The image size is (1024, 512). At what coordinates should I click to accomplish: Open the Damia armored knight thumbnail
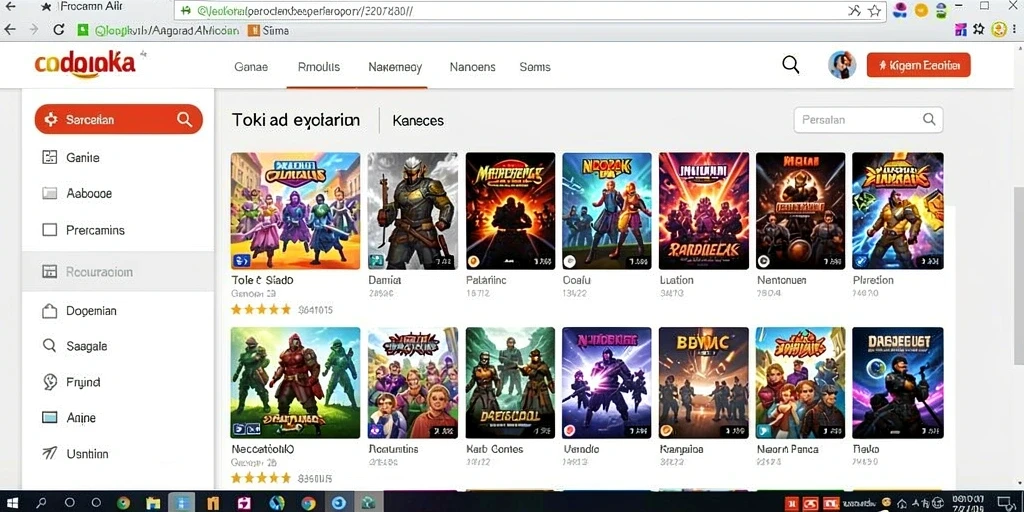(413, 211)
